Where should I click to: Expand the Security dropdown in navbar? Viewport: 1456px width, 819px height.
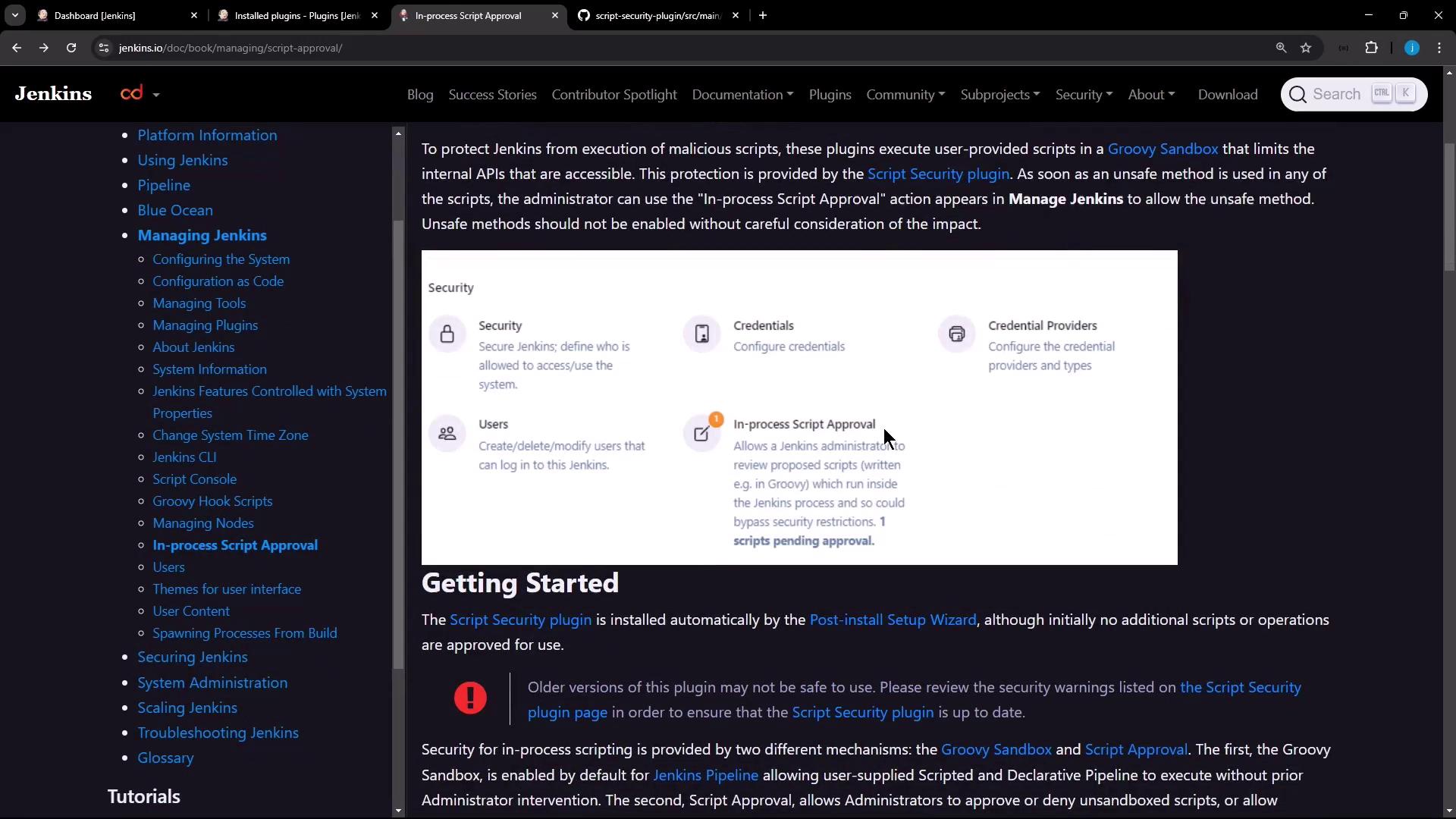(1083, 95)
